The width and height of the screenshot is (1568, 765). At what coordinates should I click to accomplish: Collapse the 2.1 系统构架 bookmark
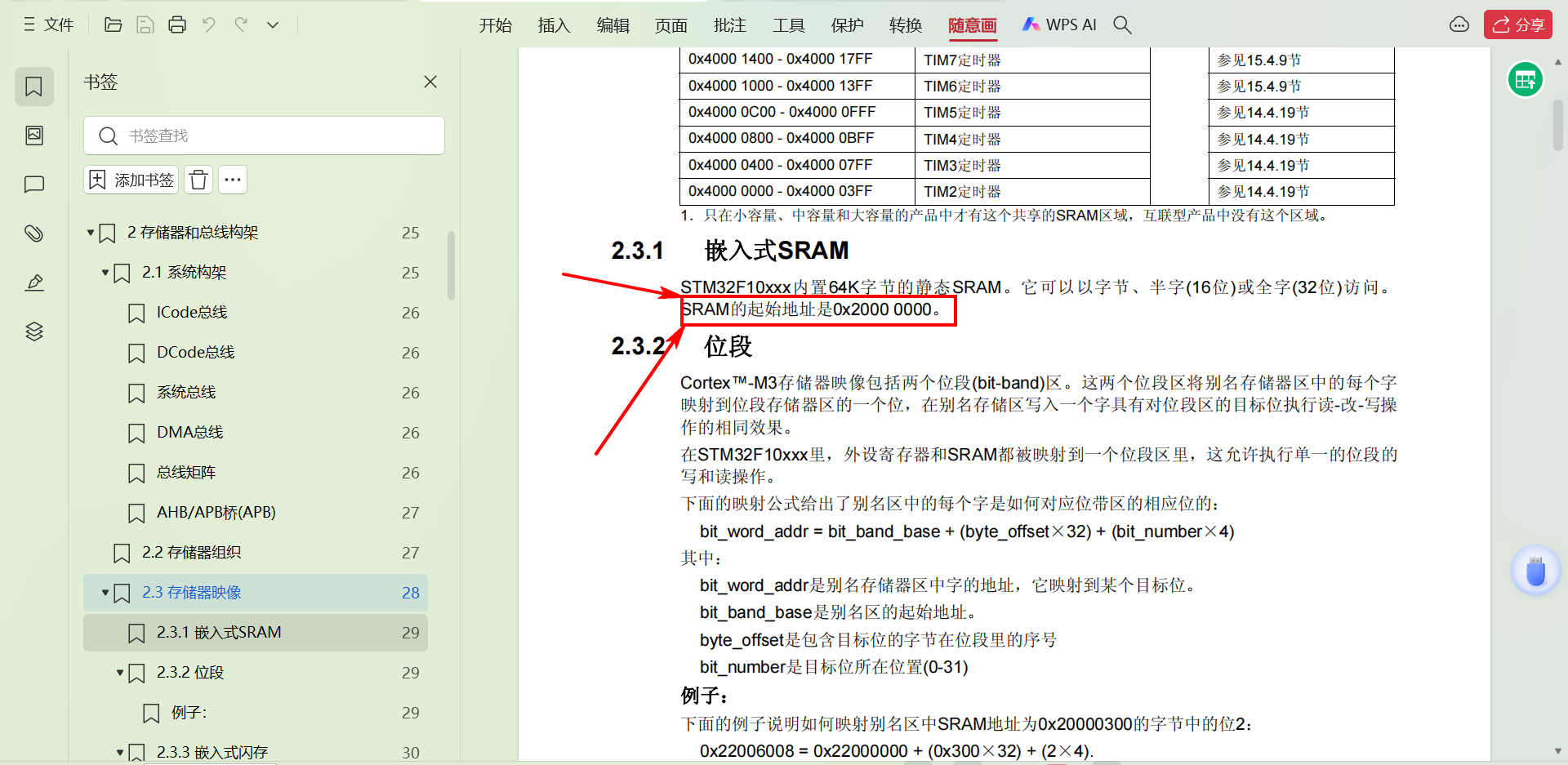pyautogui.click(x=105, y=273)
